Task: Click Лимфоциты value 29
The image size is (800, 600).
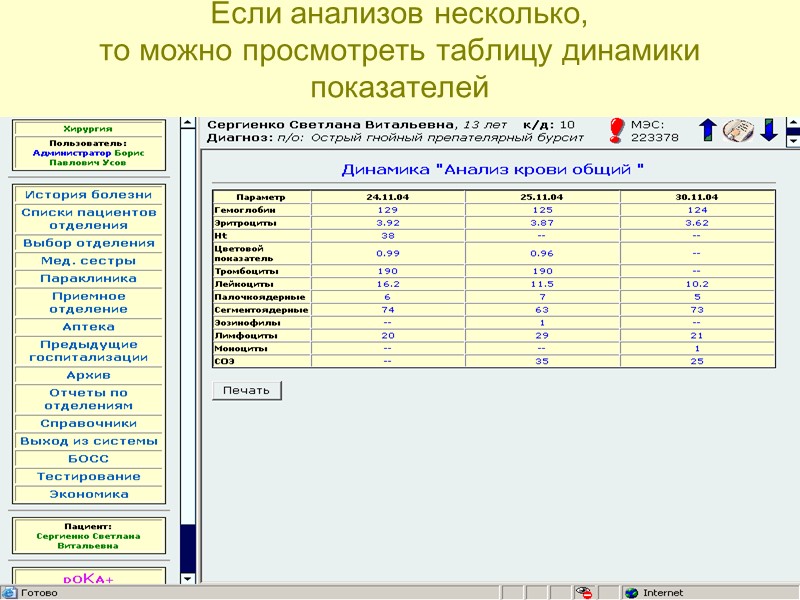Action: (542, 336)
